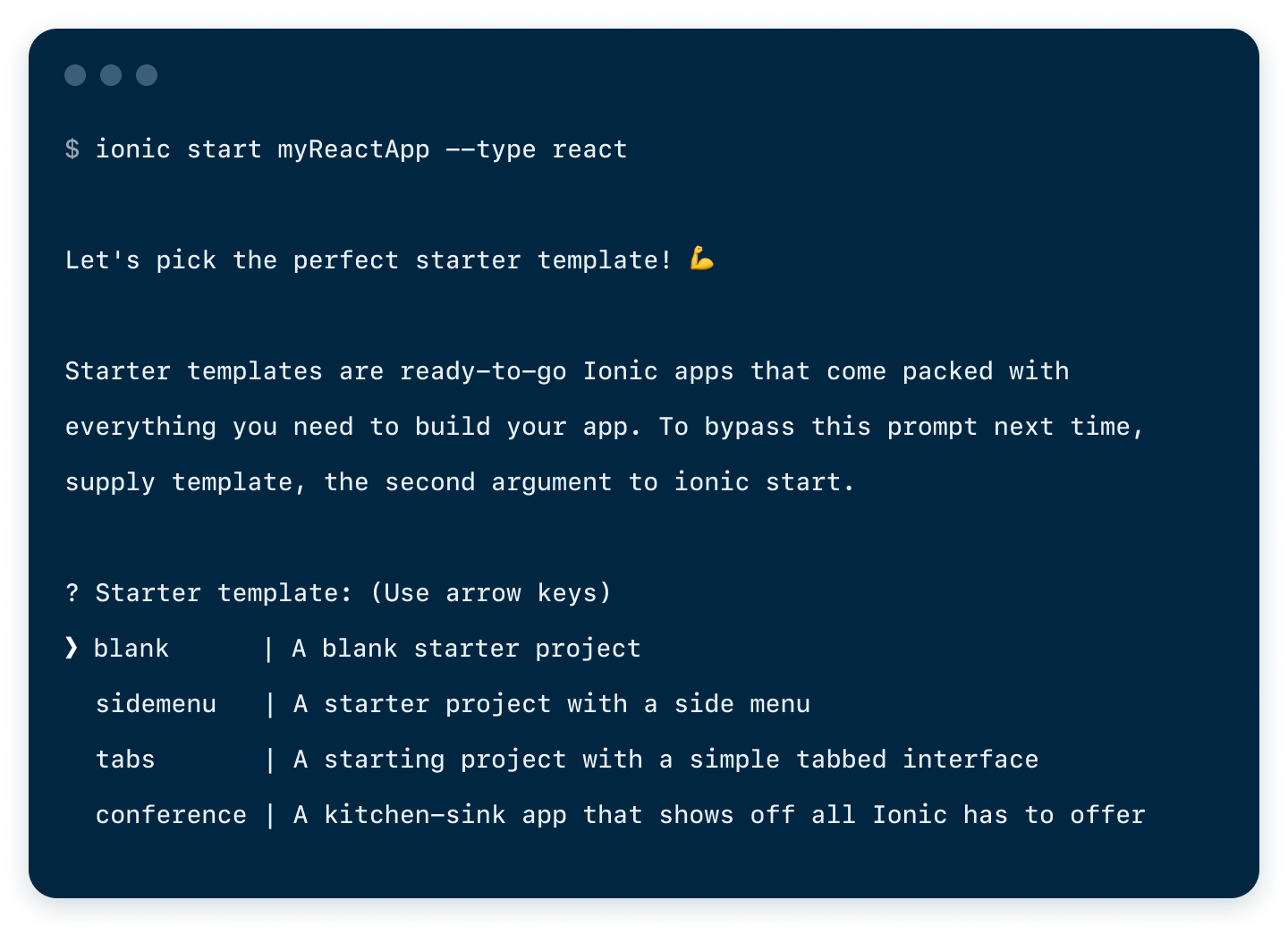Viewport: 1288px width, 934px height.
Task: Click the 'side menu' project description
Action: coord(552,704)
